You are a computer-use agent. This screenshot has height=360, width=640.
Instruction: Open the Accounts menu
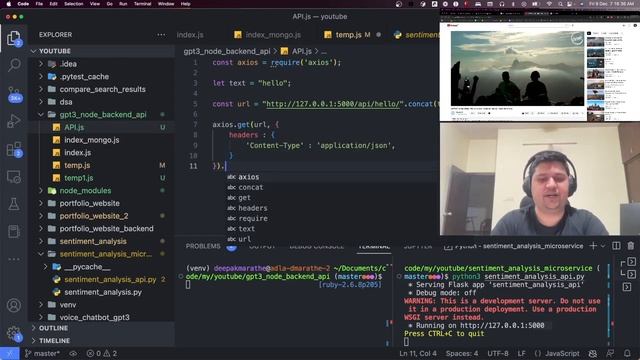(x=14, y=305)
